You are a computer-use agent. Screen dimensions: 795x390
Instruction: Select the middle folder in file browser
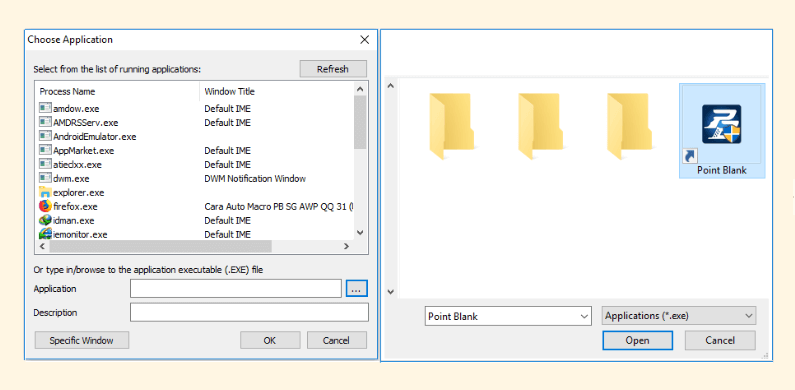tap(541, 127)
